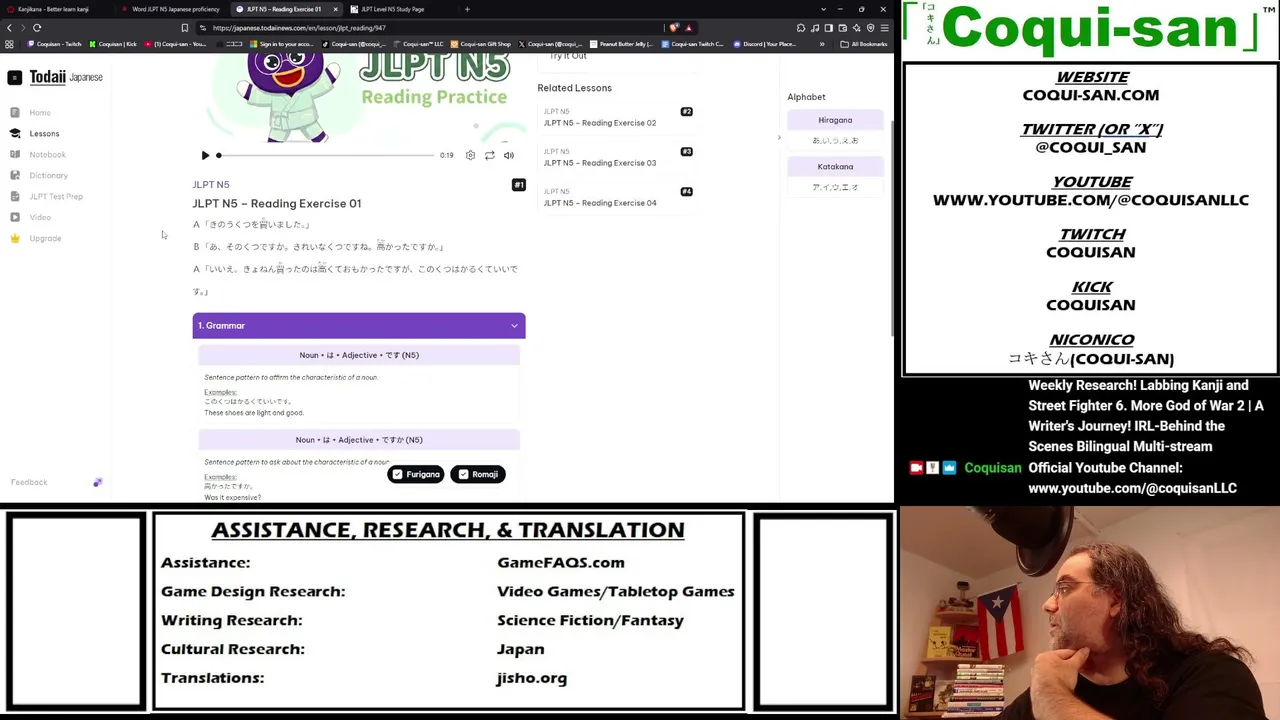Click the Todaii Japanese logo
The width and height of the screenshot is (1280, 720).
pyautogui.click(x=66, y=77)
